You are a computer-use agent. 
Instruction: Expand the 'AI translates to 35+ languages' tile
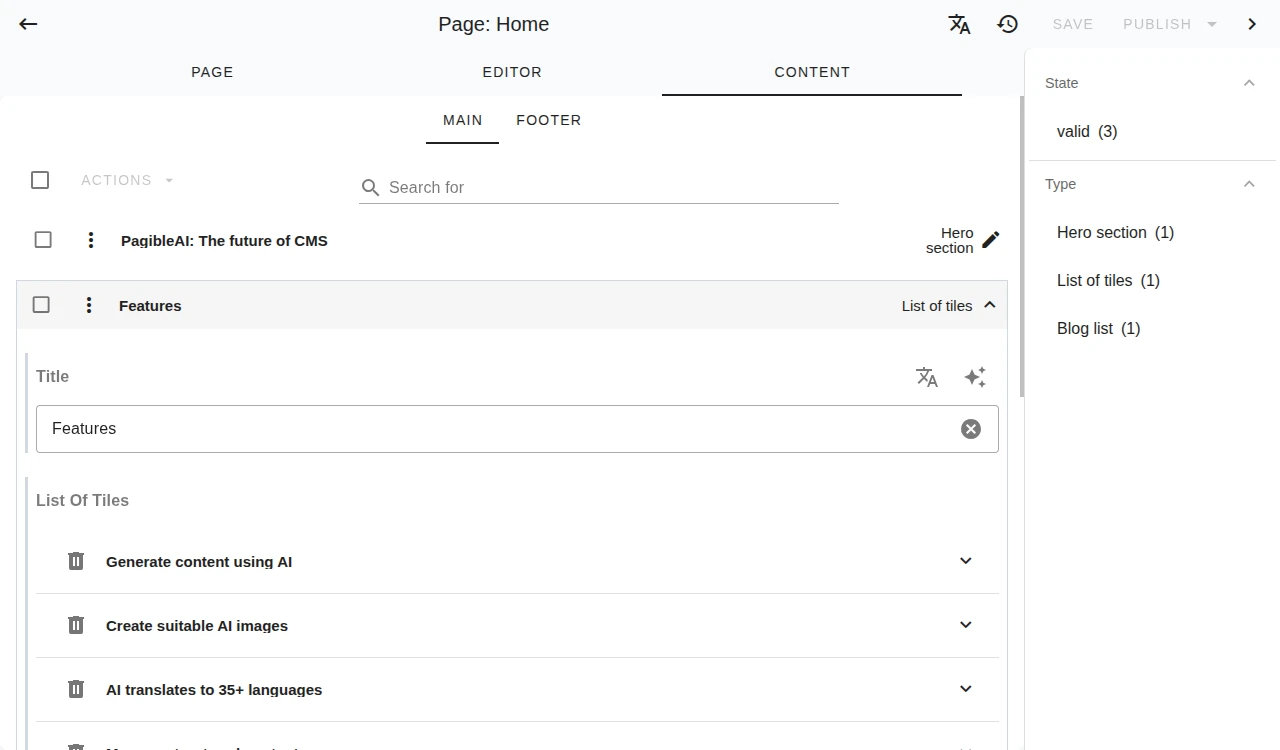[965, 689]
